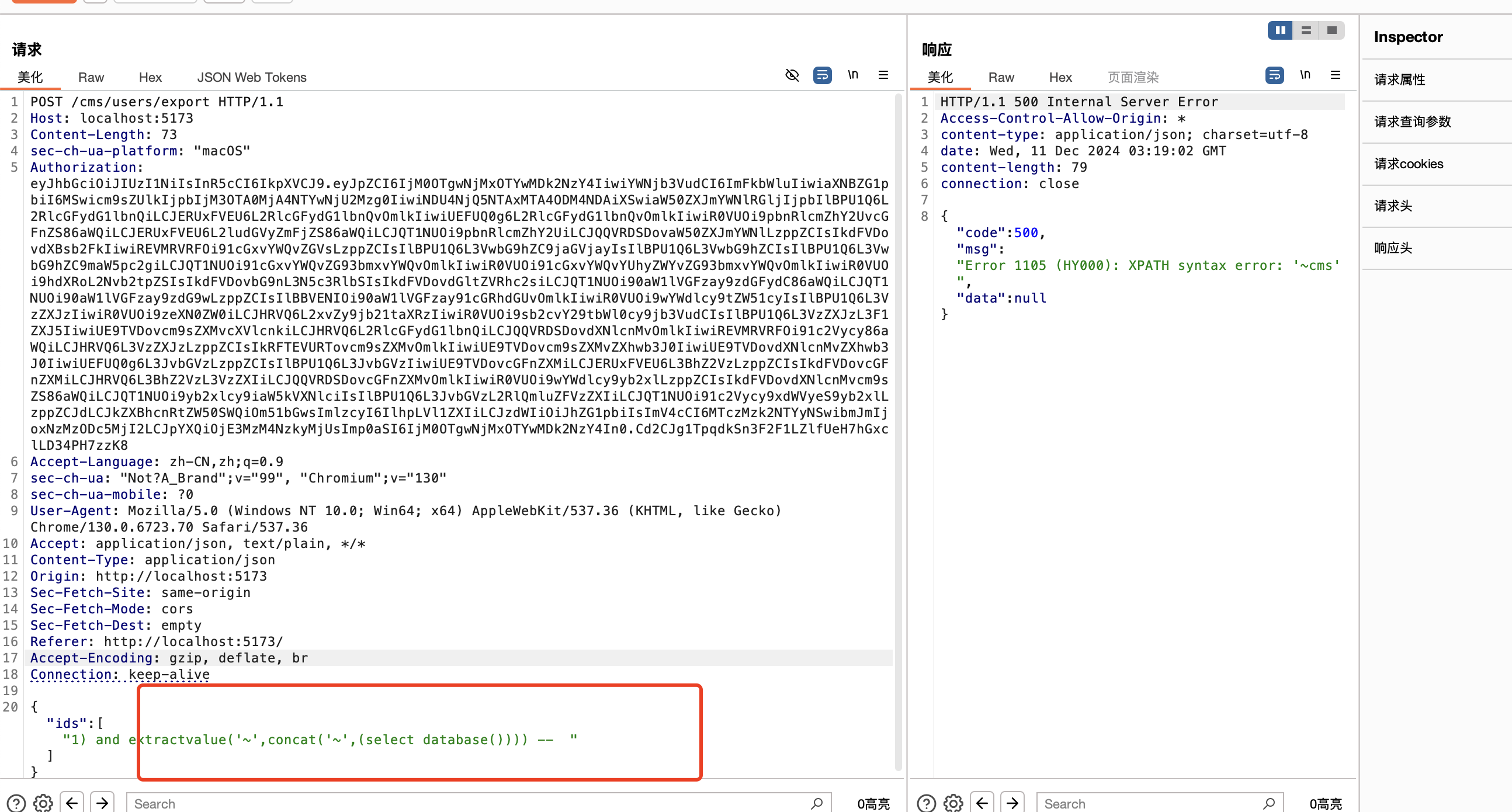Open request search settings gear

(43, 803)
